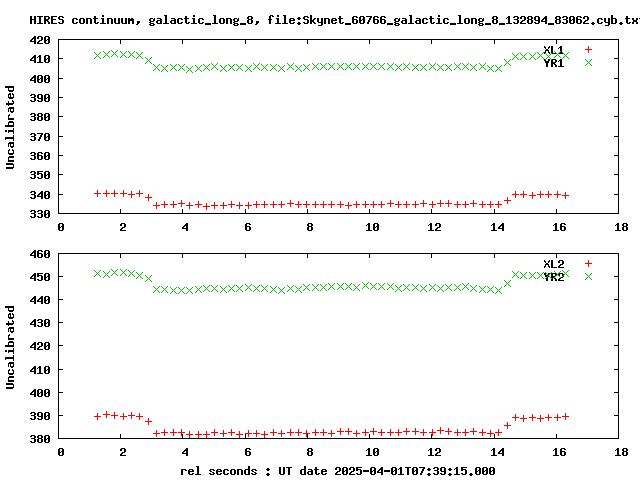
Task: Select the green cross marker beside YR1
Action: (588, 62)
